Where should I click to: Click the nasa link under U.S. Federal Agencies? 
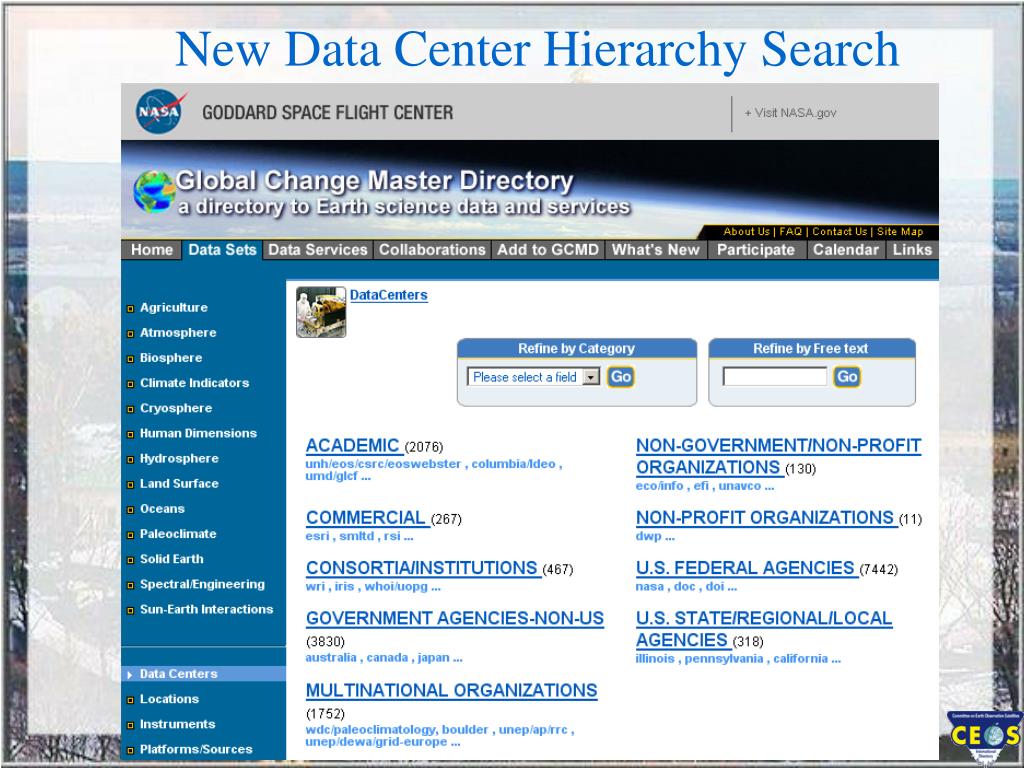pyautogui.click(x=650, y=586)
